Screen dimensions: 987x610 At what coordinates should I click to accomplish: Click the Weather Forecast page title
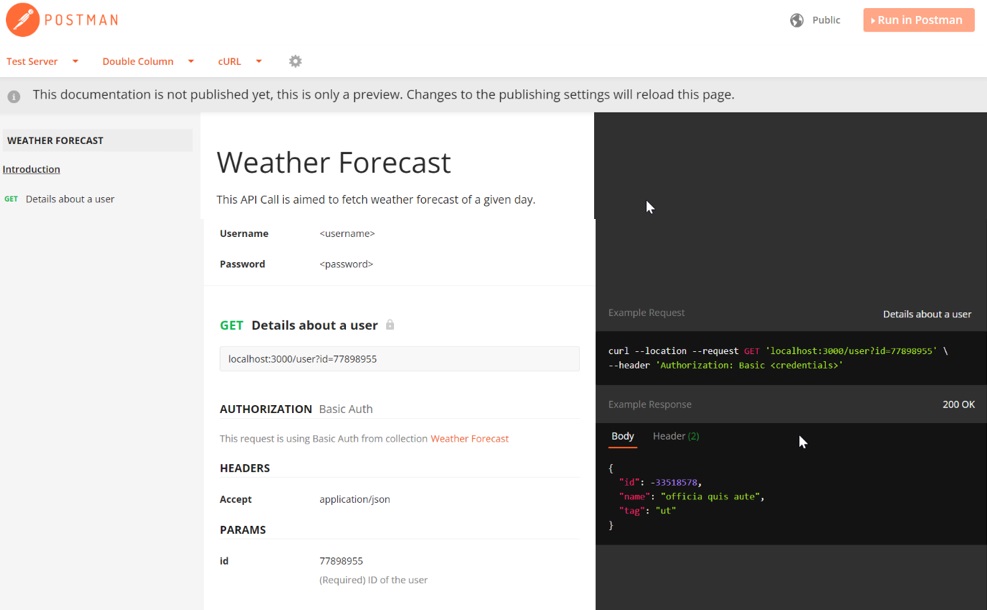coord(334,162)
